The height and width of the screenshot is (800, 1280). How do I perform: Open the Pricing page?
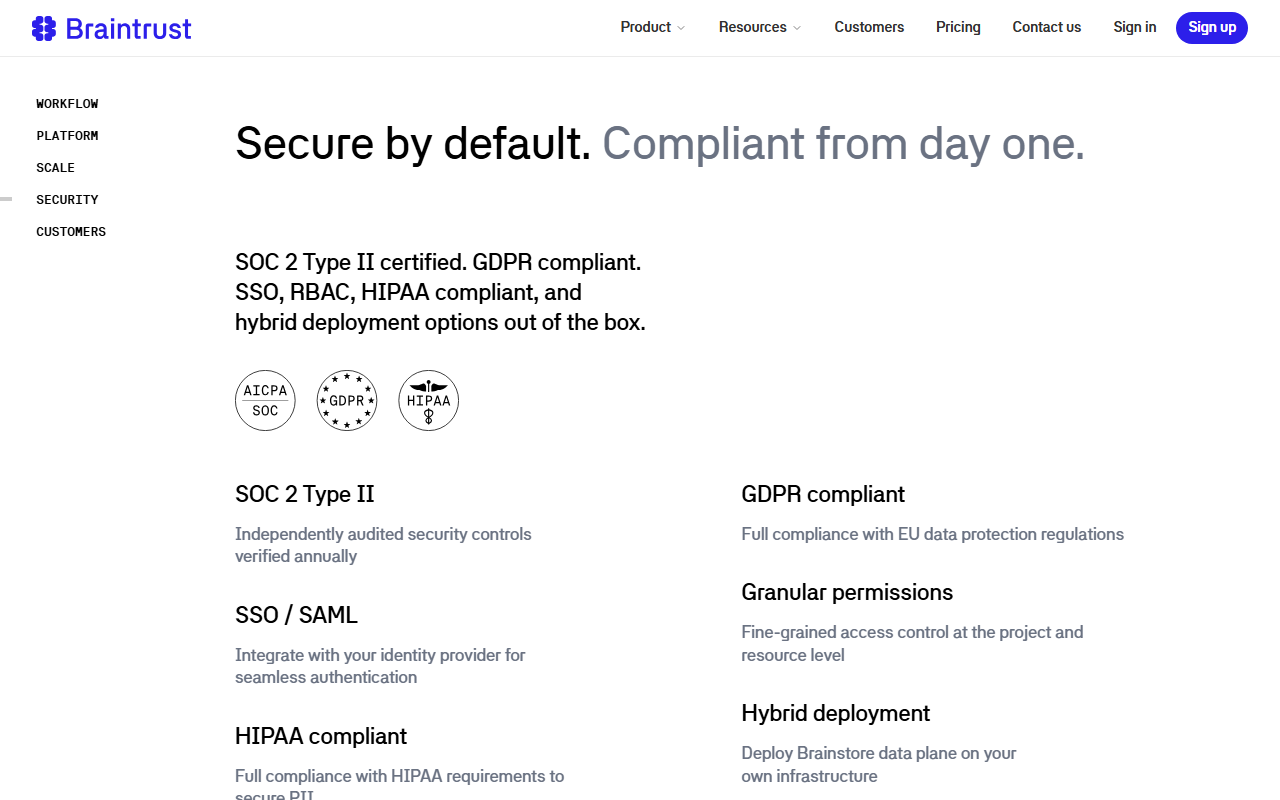(x=958, y=27)
